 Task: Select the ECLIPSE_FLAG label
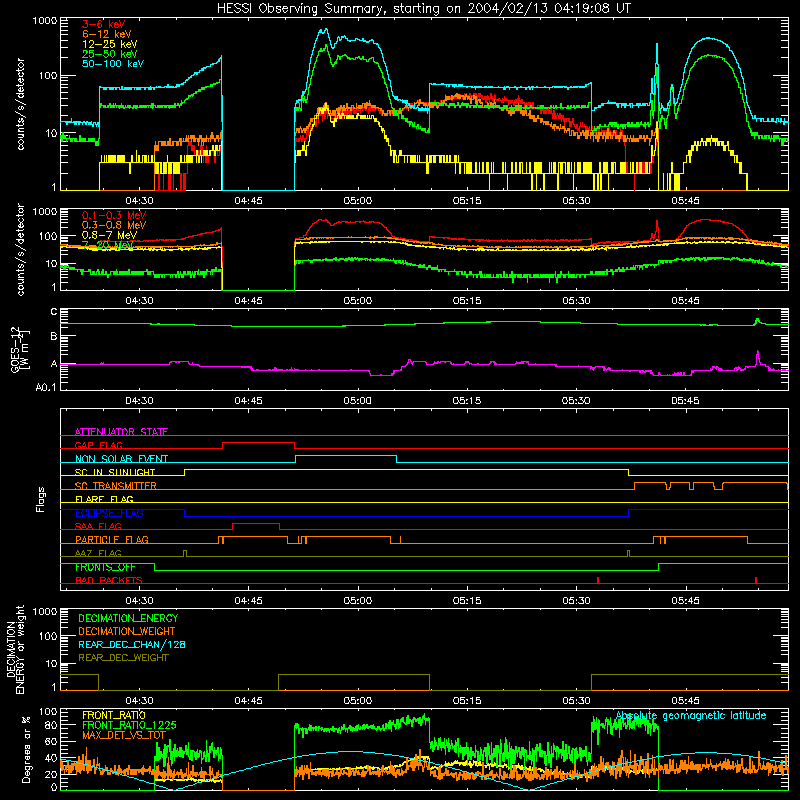(109, 513)
